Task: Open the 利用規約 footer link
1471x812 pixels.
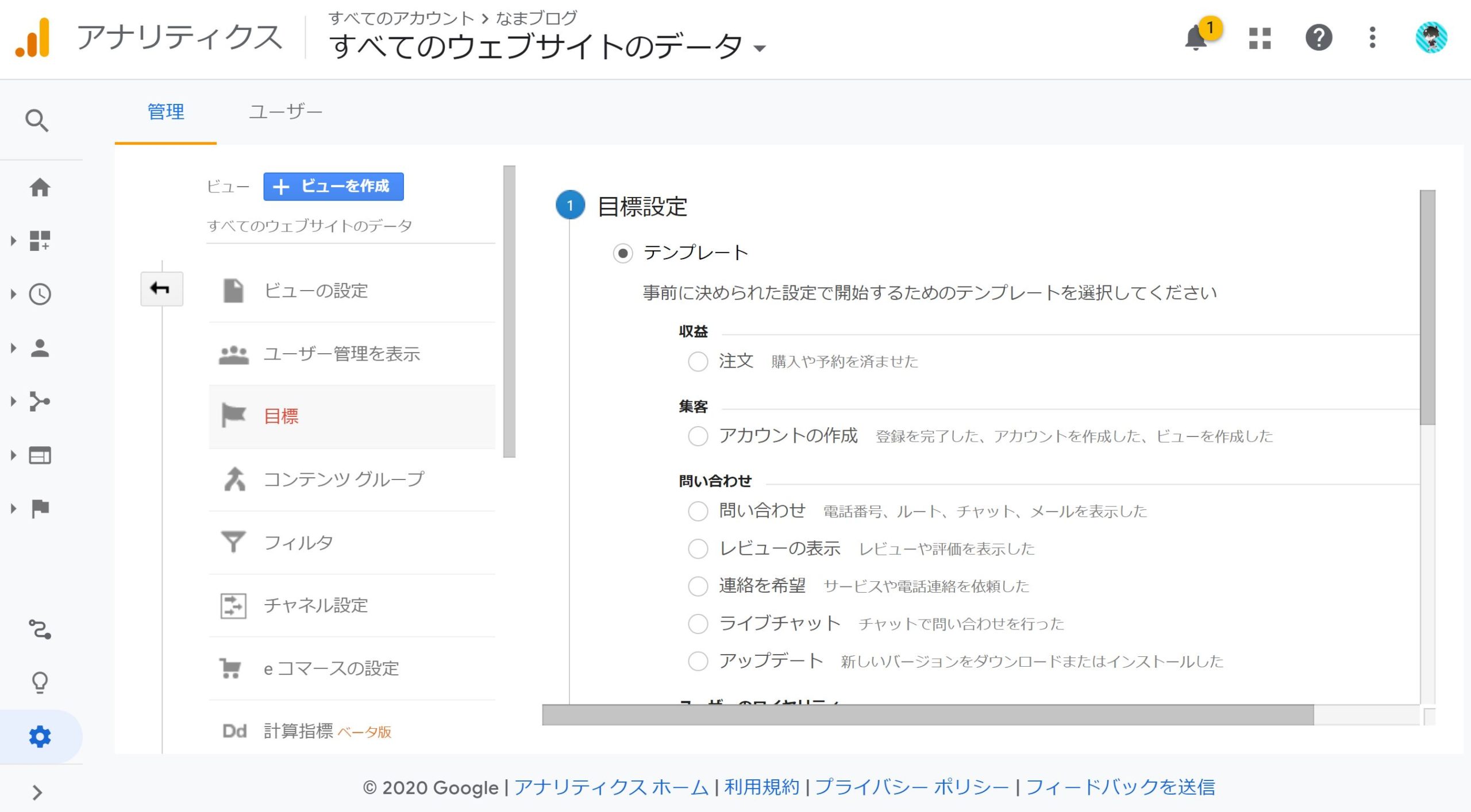Action: click(x=762, y=787)
